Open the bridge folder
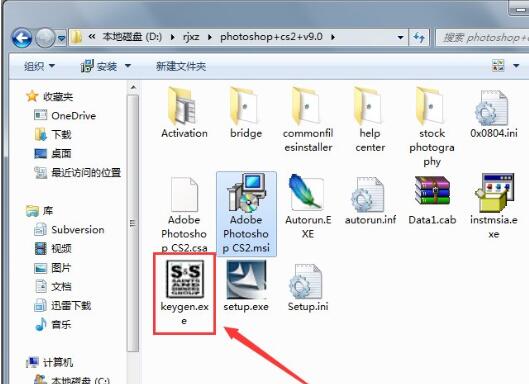Image resolution: width=529 pixels, height=384 pixels. pyautogui.click(x=246, y=113)
